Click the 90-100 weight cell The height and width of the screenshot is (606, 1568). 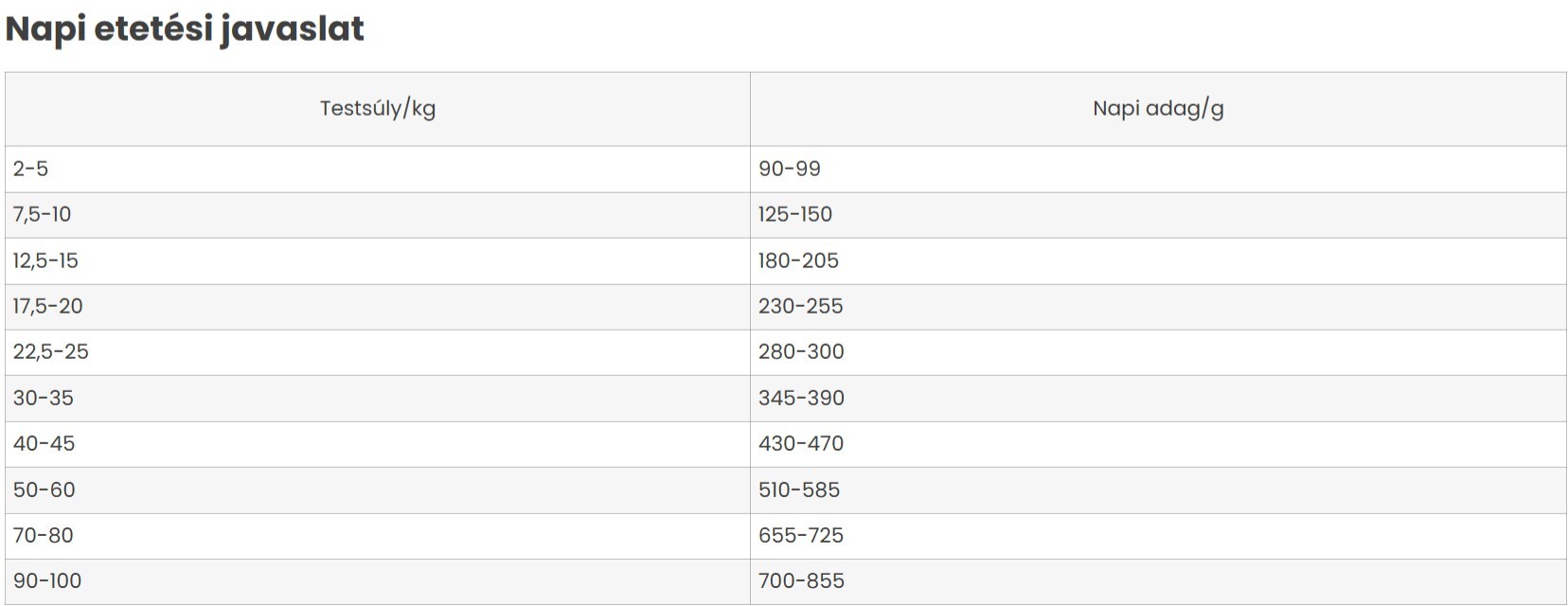[x=378, y=581]
